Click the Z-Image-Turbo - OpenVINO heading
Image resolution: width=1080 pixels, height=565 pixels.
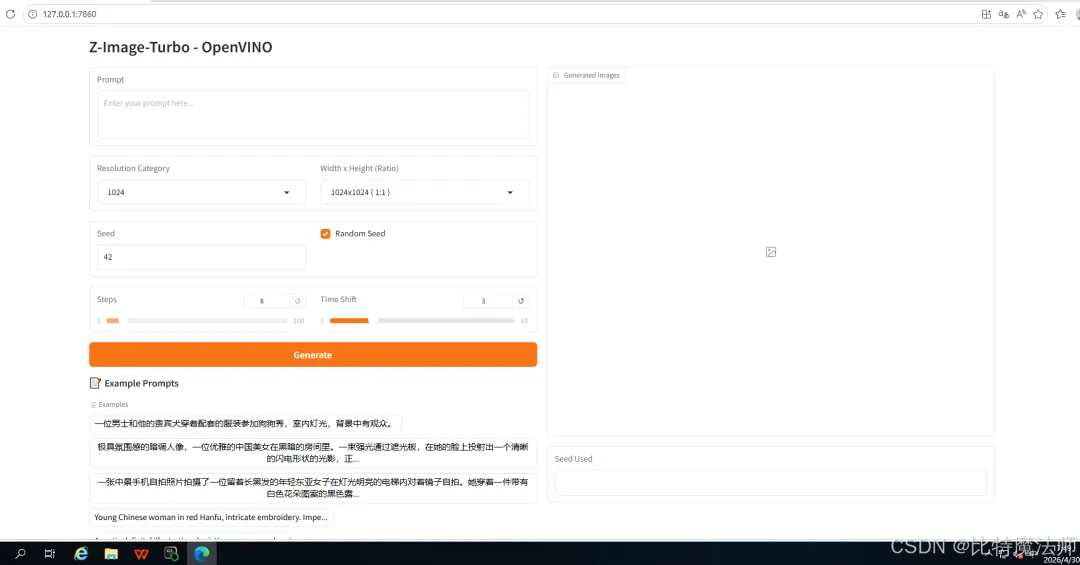(x=180, y=48)
